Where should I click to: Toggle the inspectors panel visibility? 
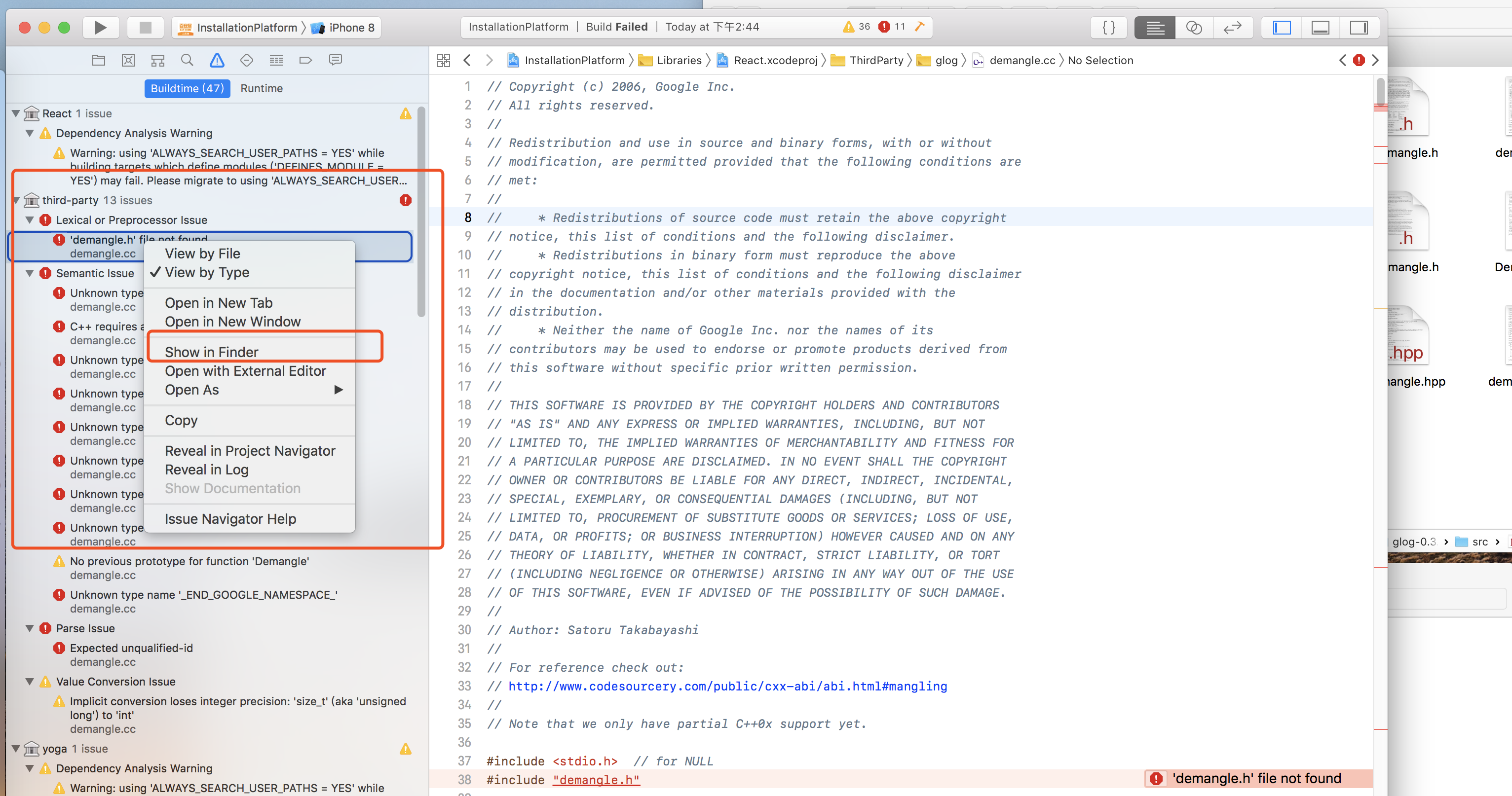(x=1359, y=27)
